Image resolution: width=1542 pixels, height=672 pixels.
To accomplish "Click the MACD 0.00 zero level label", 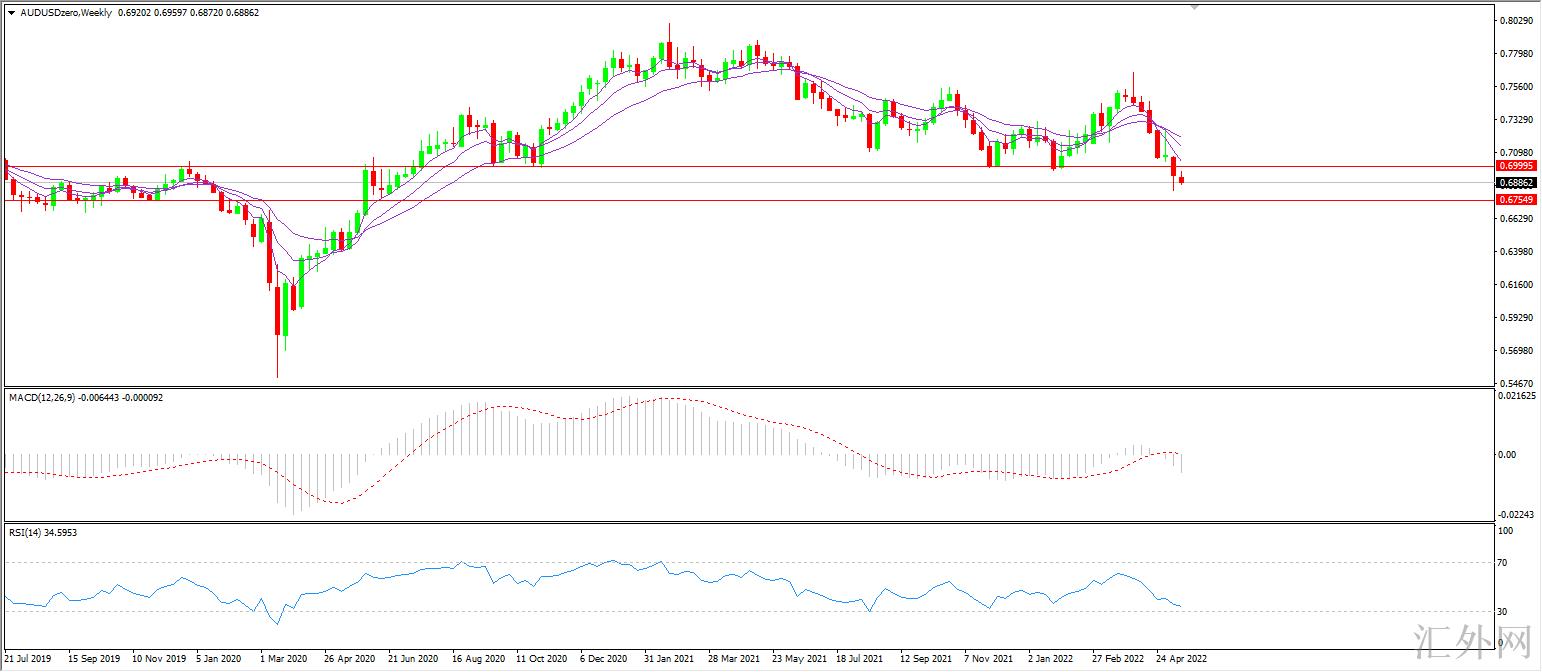I will (1506, 454).
